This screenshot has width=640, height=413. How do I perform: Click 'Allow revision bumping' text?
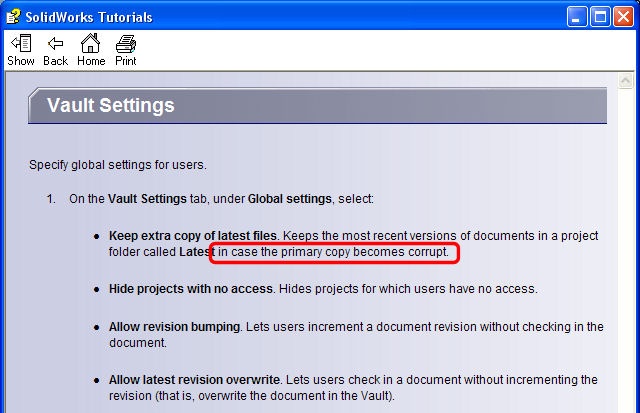175,327
